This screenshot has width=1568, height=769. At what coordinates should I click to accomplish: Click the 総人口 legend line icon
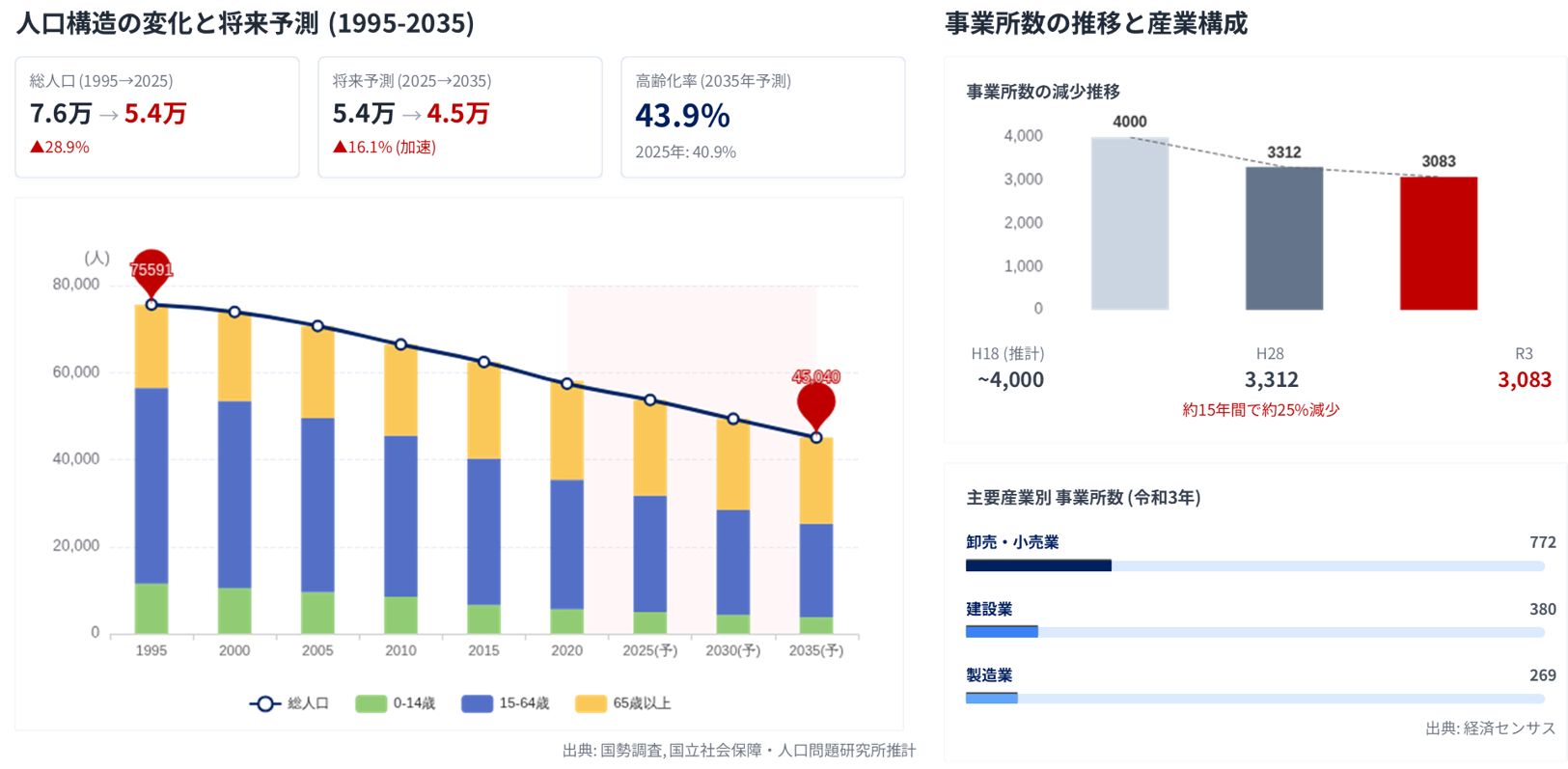[x=265, y=703]
